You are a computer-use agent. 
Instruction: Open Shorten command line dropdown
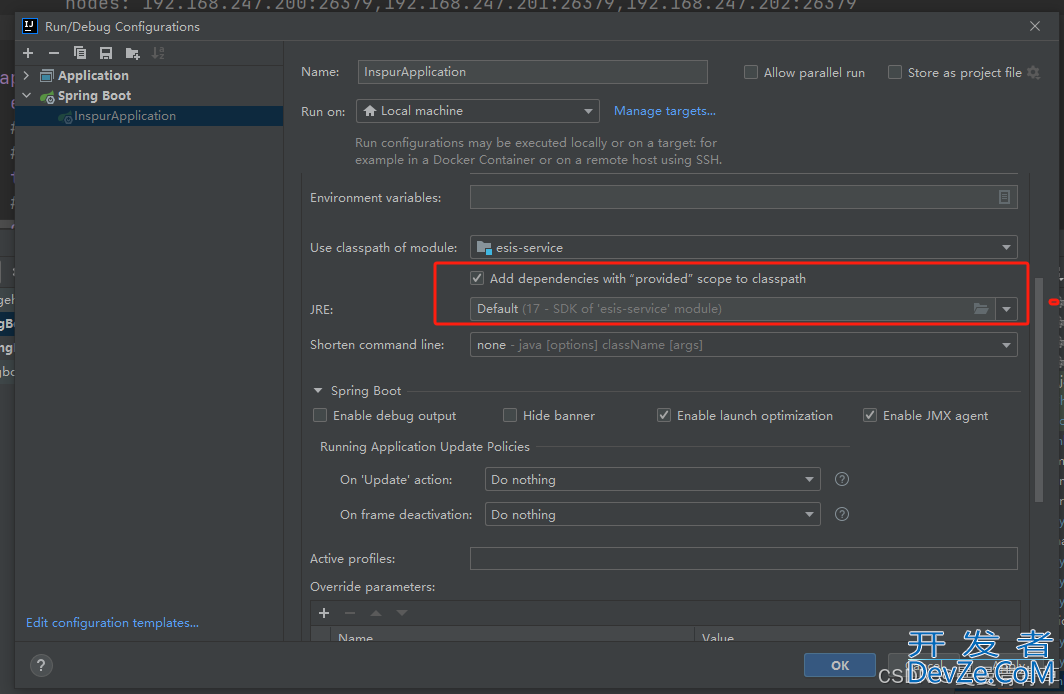point(744,345)
